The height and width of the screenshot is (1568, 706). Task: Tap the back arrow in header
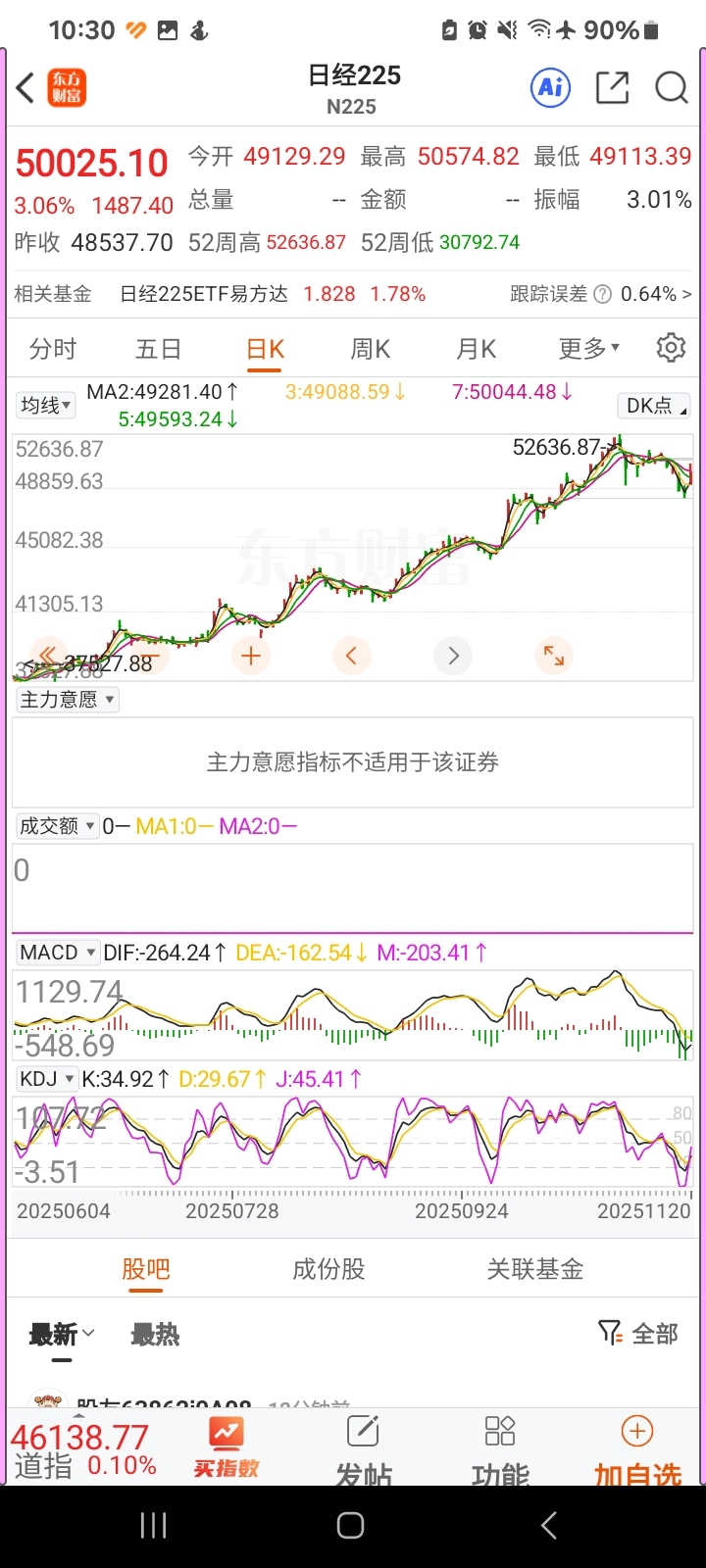26,88
